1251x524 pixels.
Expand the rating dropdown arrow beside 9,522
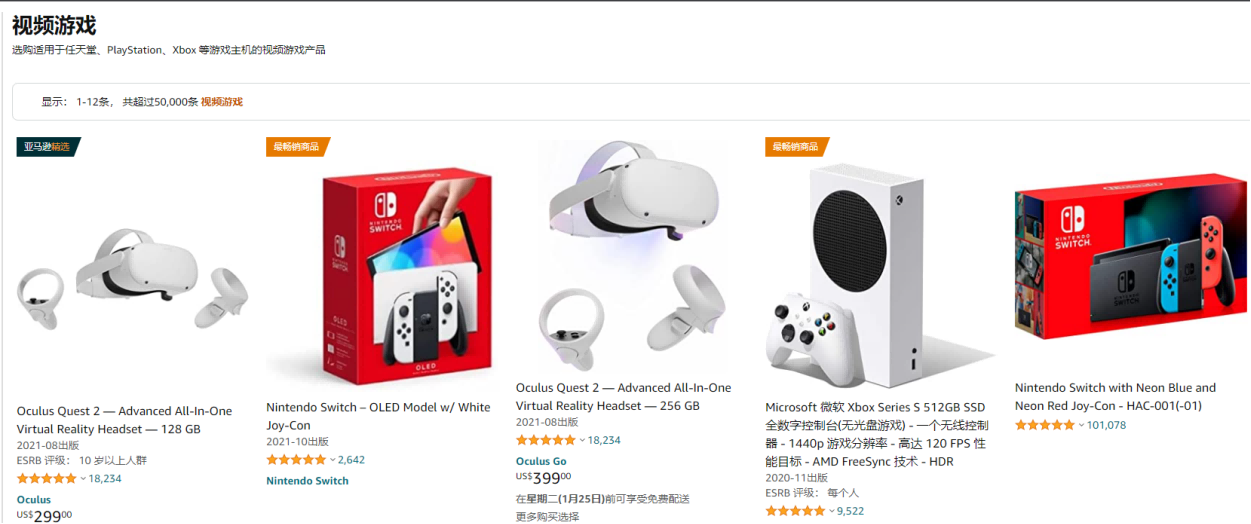(x=832, y=511)
